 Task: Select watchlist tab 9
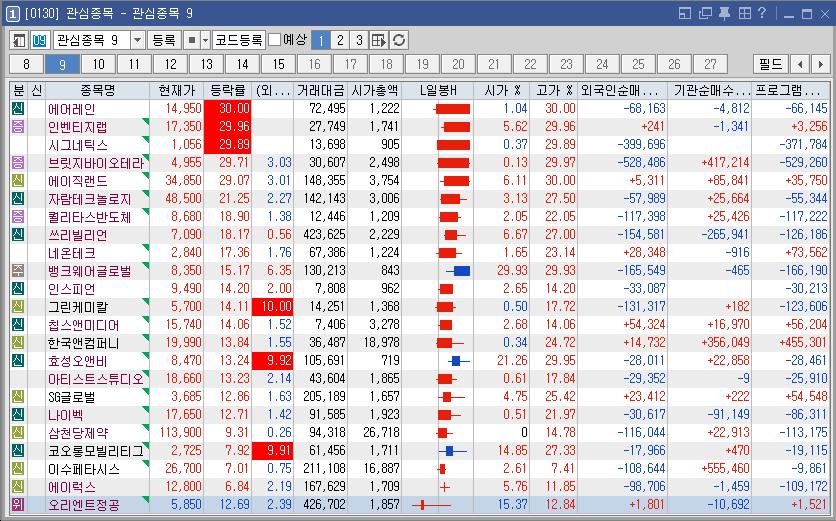coord(62,65)
